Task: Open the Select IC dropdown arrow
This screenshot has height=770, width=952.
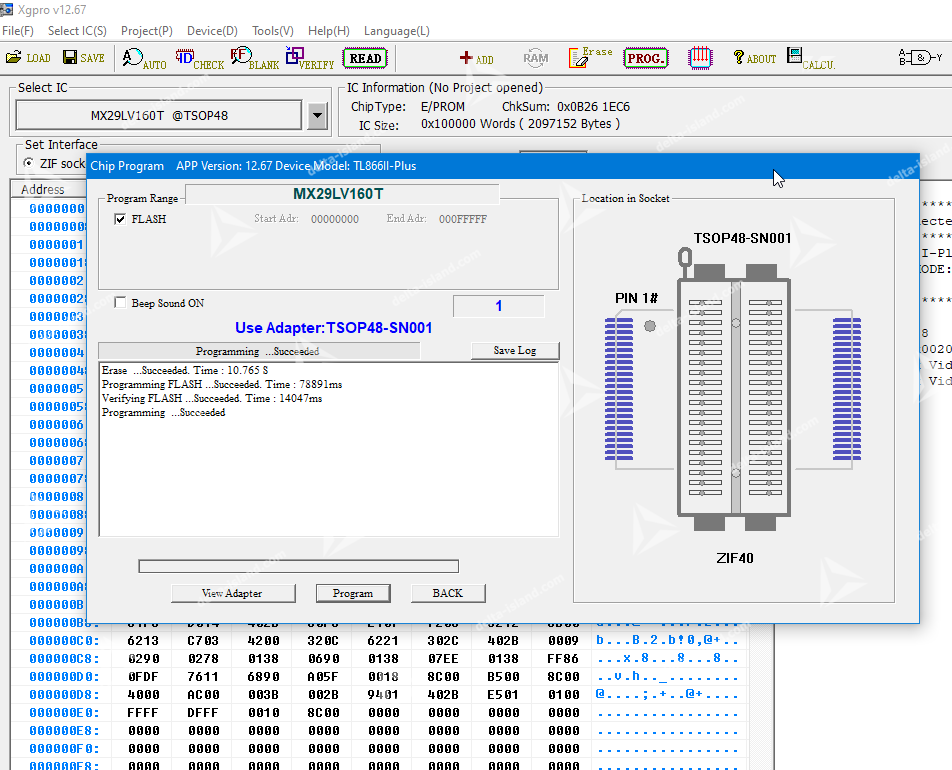Action: (318, 115)
